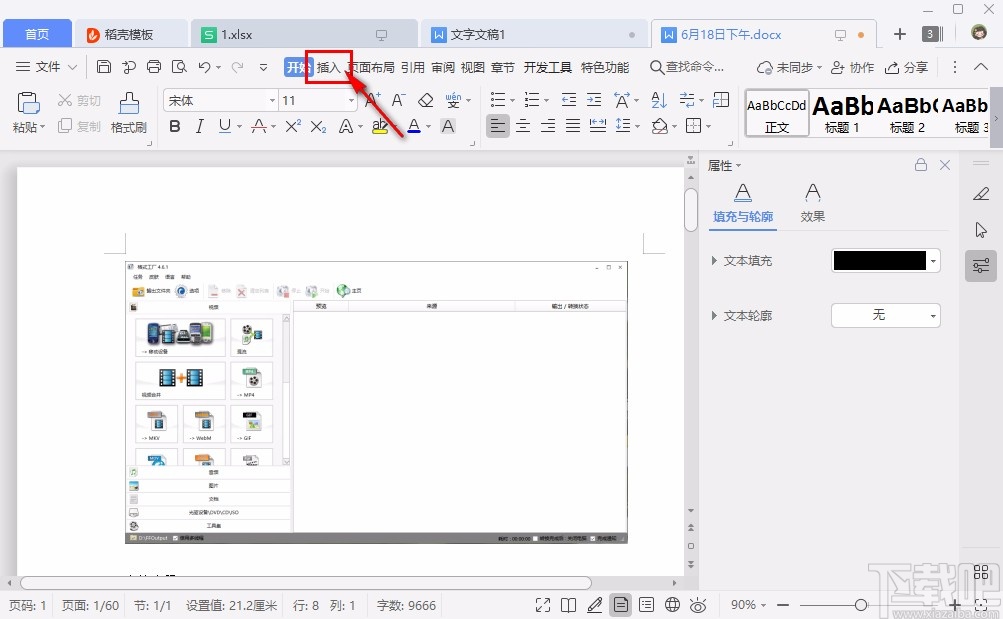Toggle center text alignment
1003x619 pixels.
point(522,126)
